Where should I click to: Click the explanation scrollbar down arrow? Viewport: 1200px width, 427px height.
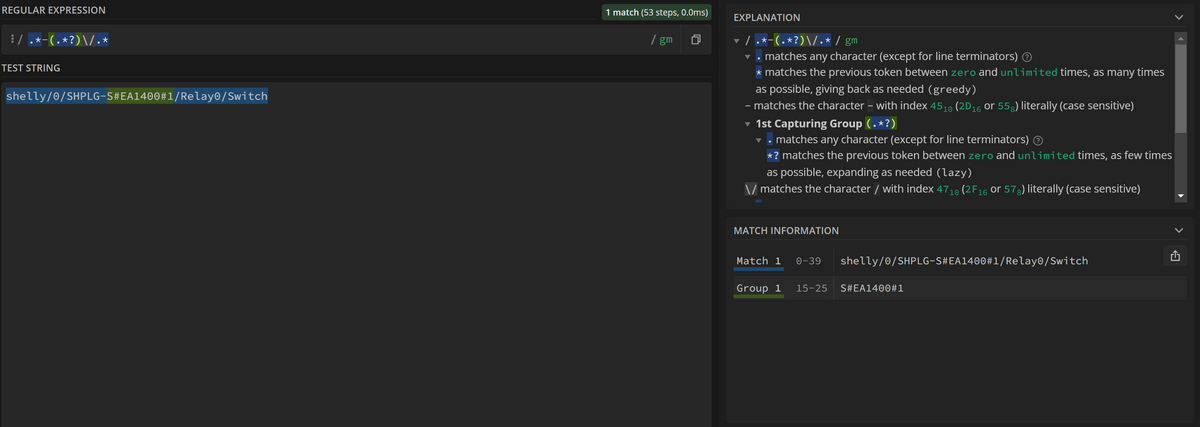pyautogui.click(x=1181, y=196)
